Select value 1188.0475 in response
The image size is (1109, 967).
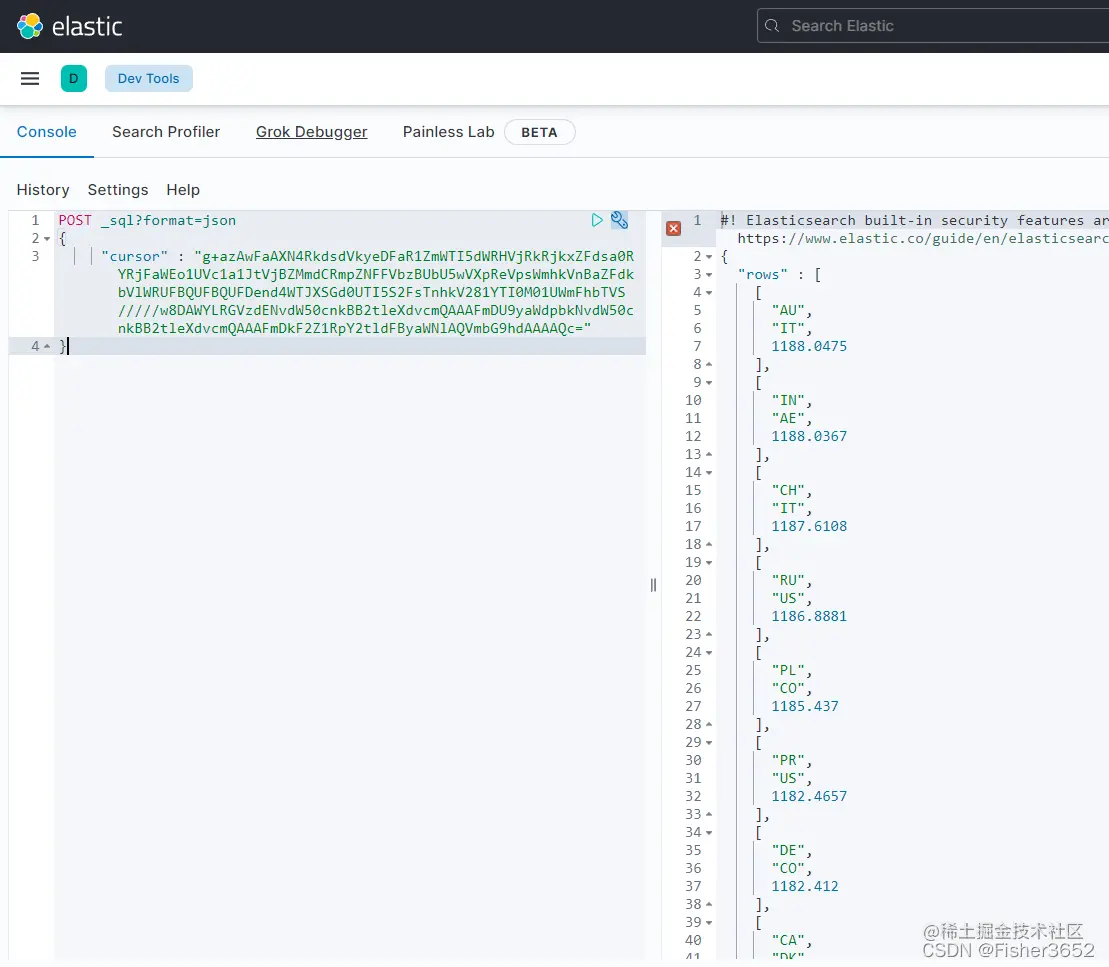tap(809, 347)
